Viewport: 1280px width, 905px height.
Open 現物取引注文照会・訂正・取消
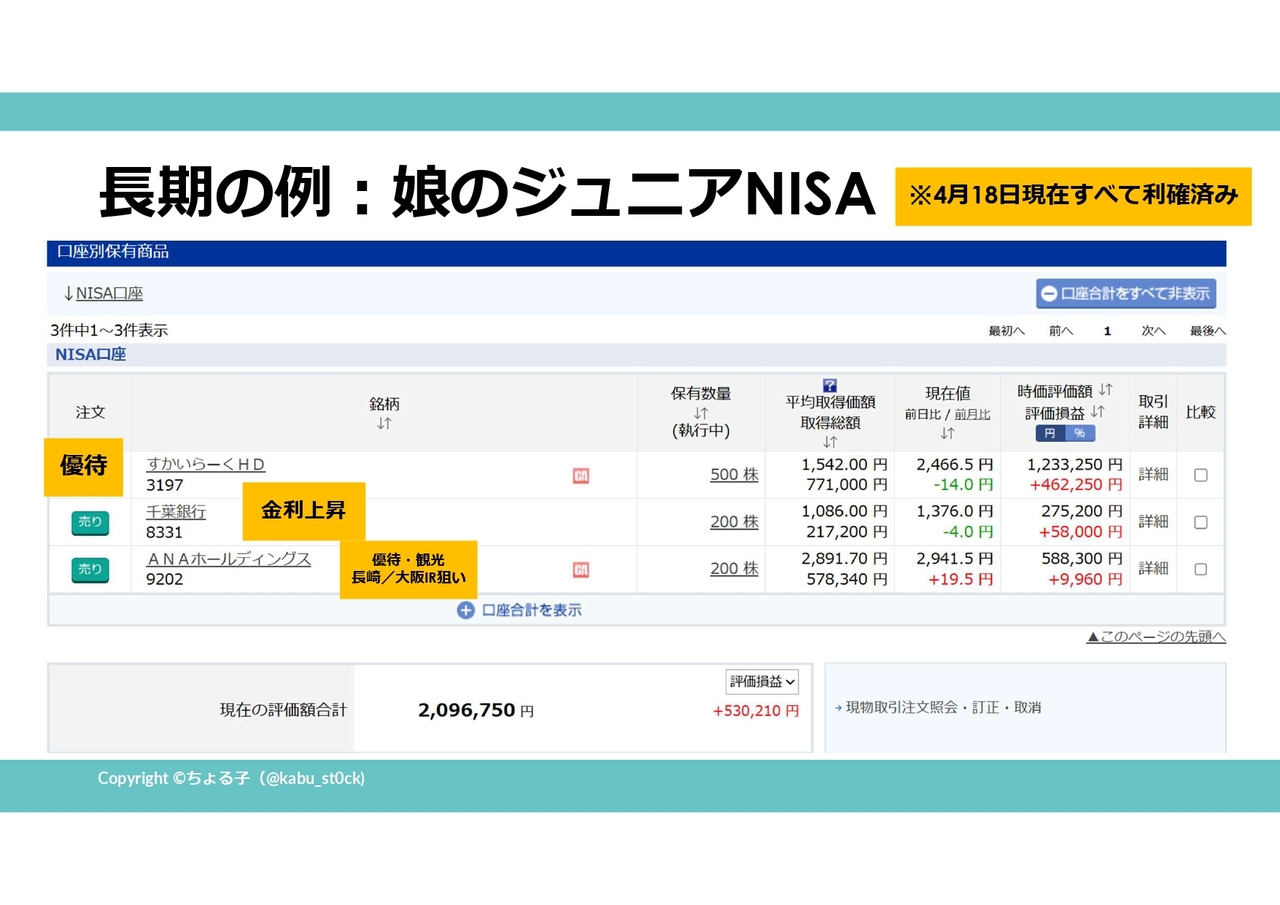(943, 708)
